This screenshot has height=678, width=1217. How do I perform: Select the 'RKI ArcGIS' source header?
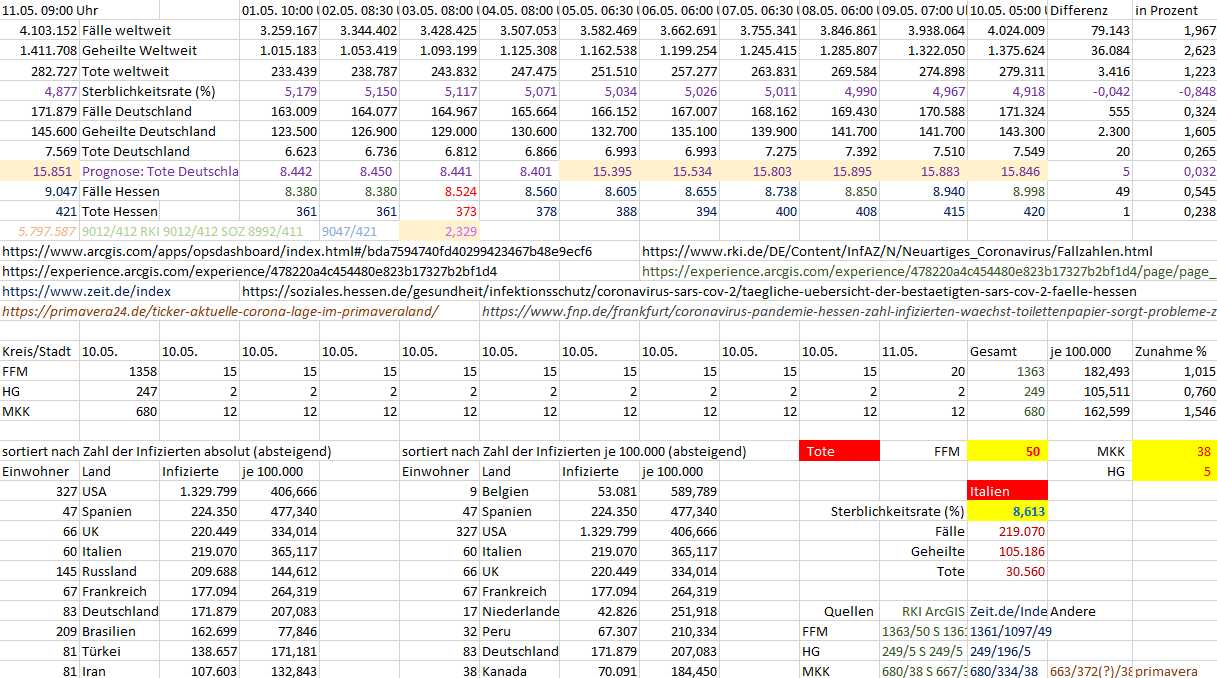(x=935, y=611)
